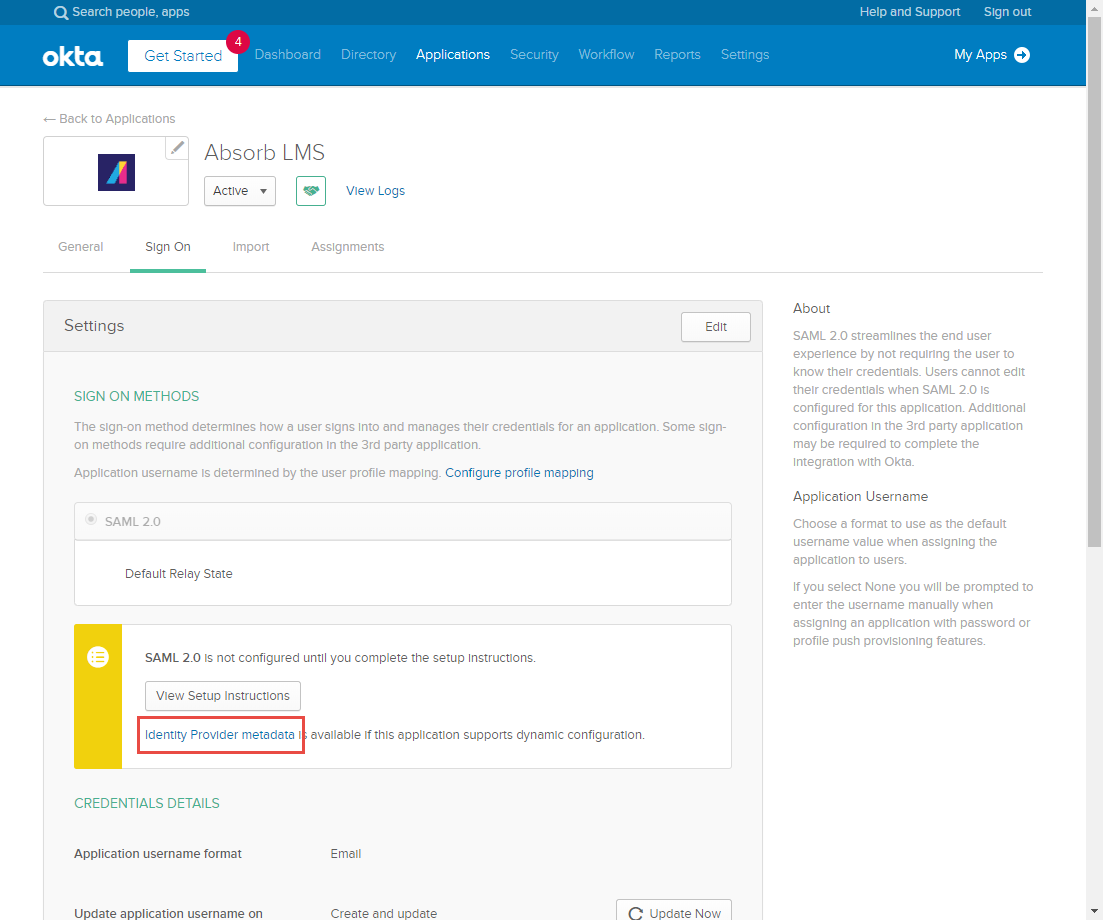The image size is (1103, 920).
Task: Click the green handshake partner icon
Action: pyautogui.click(x=310, y=190)
